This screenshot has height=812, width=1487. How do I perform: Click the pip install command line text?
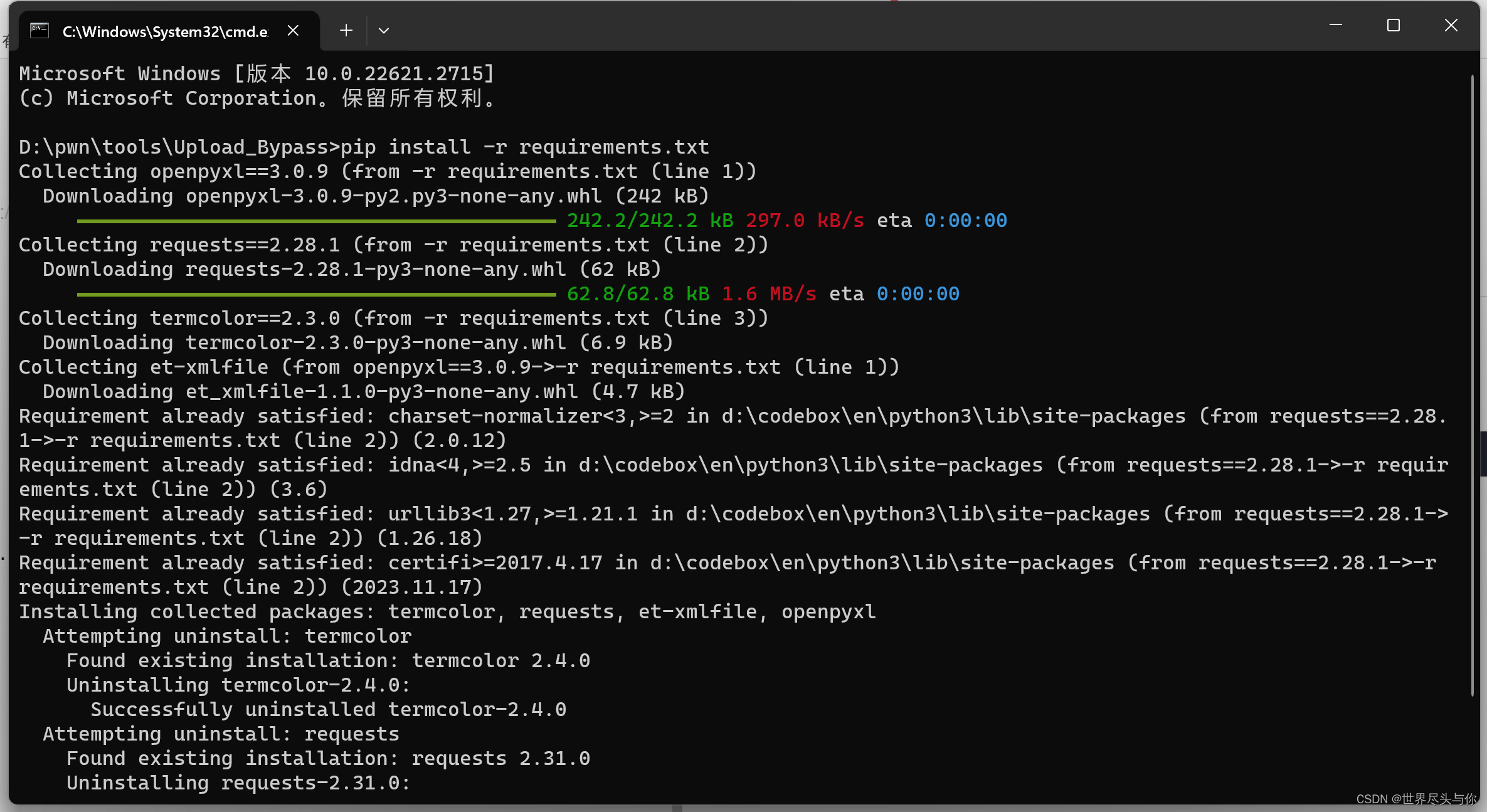pyautogui.click(x=524, y=147)
